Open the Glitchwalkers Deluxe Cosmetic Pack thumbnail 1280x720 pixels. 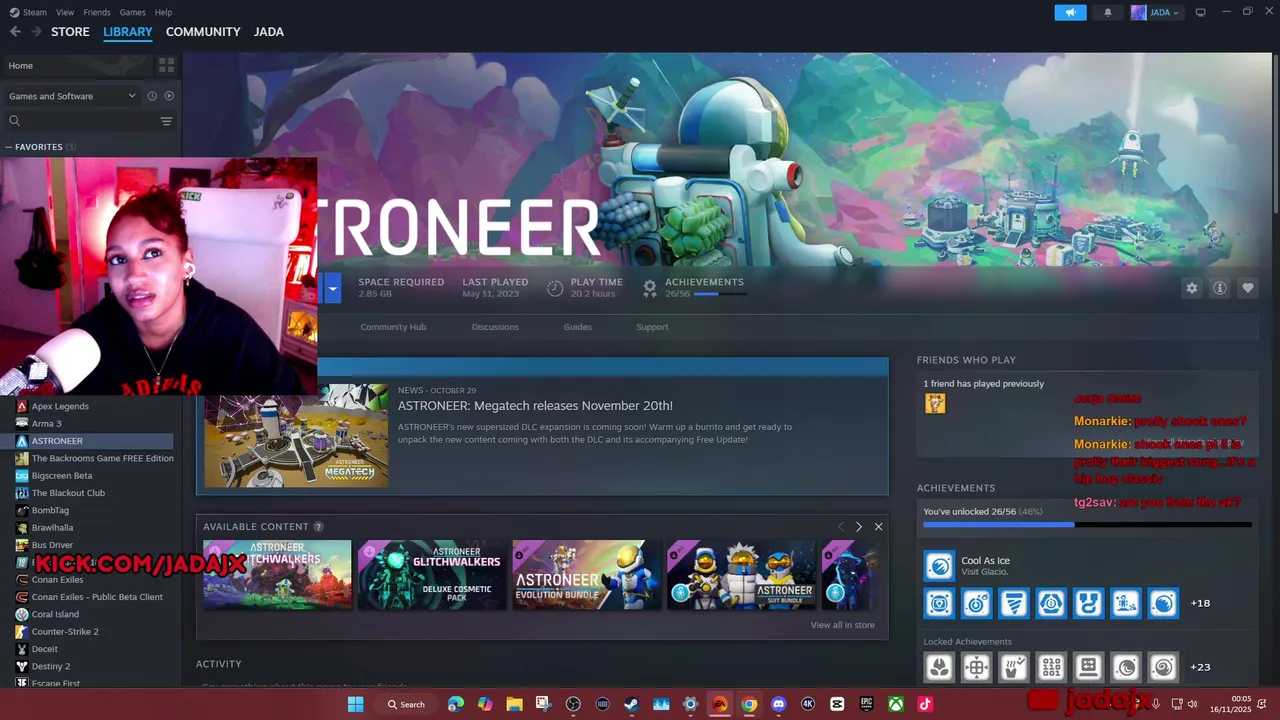click(432, 575)
